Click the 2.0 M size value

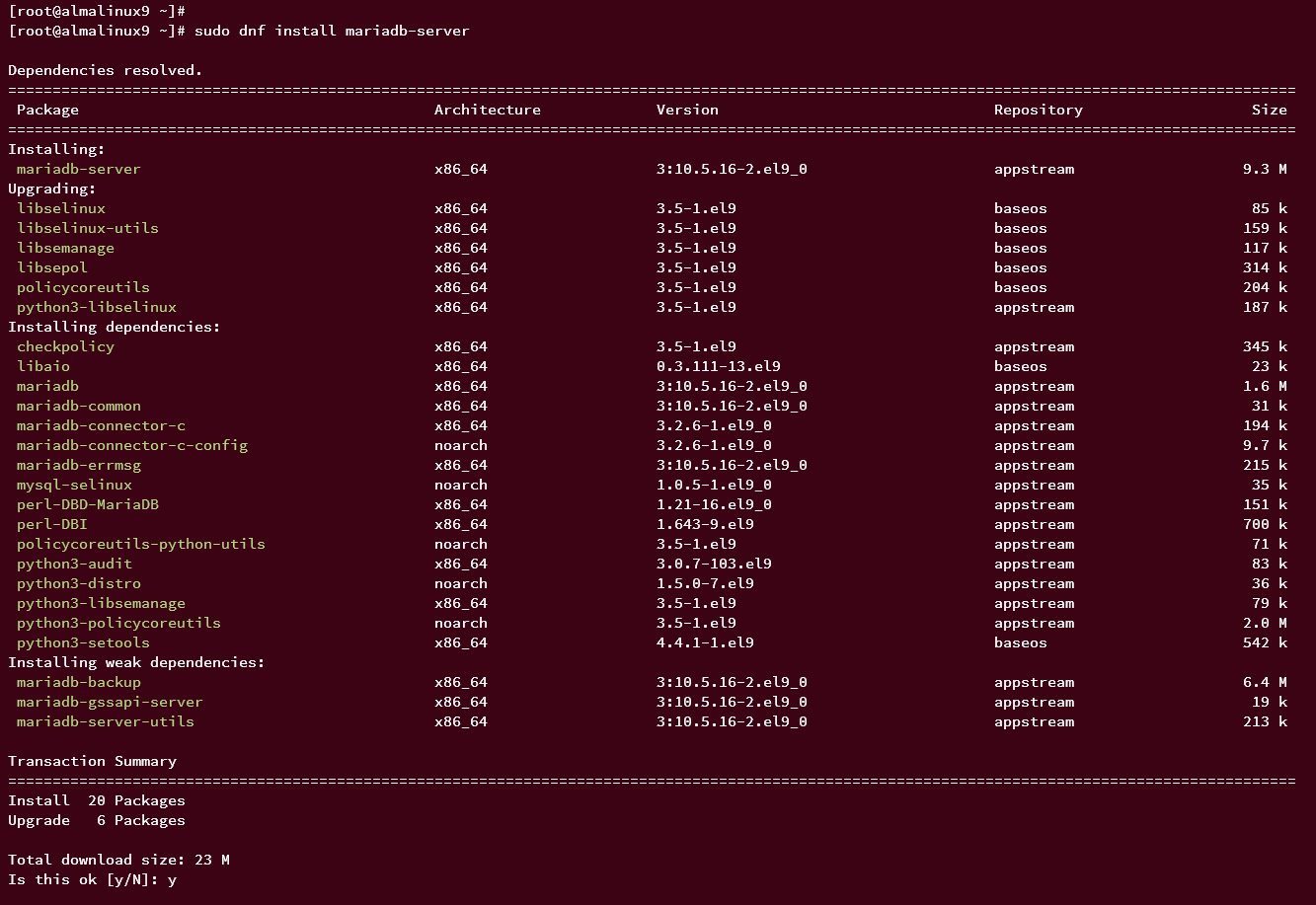coord(1265,623)
